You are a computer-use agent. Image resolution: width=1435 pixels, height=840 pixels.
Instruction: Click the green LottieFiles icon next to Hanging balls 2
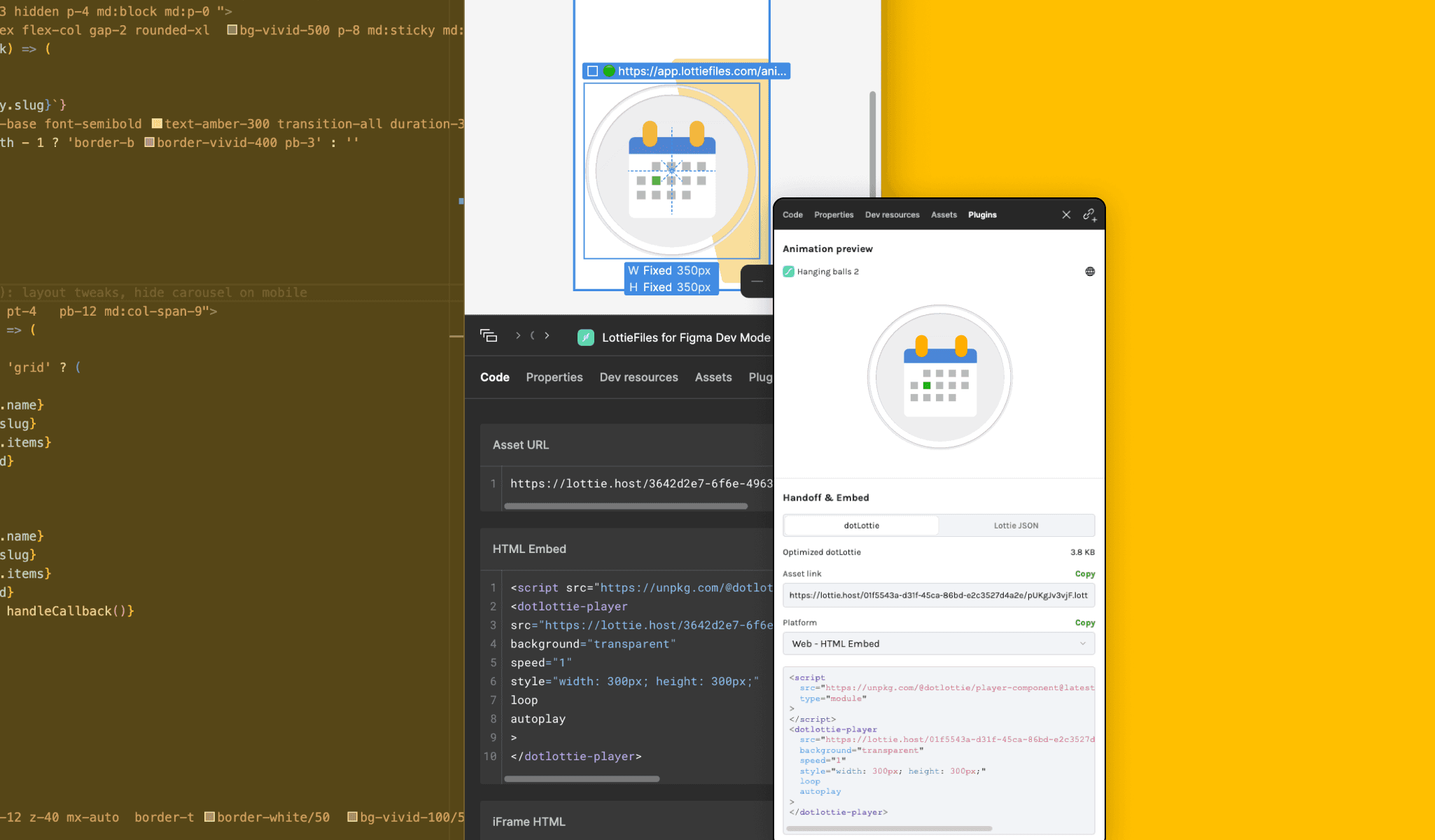pyautogui.click(x=788, y=272)
